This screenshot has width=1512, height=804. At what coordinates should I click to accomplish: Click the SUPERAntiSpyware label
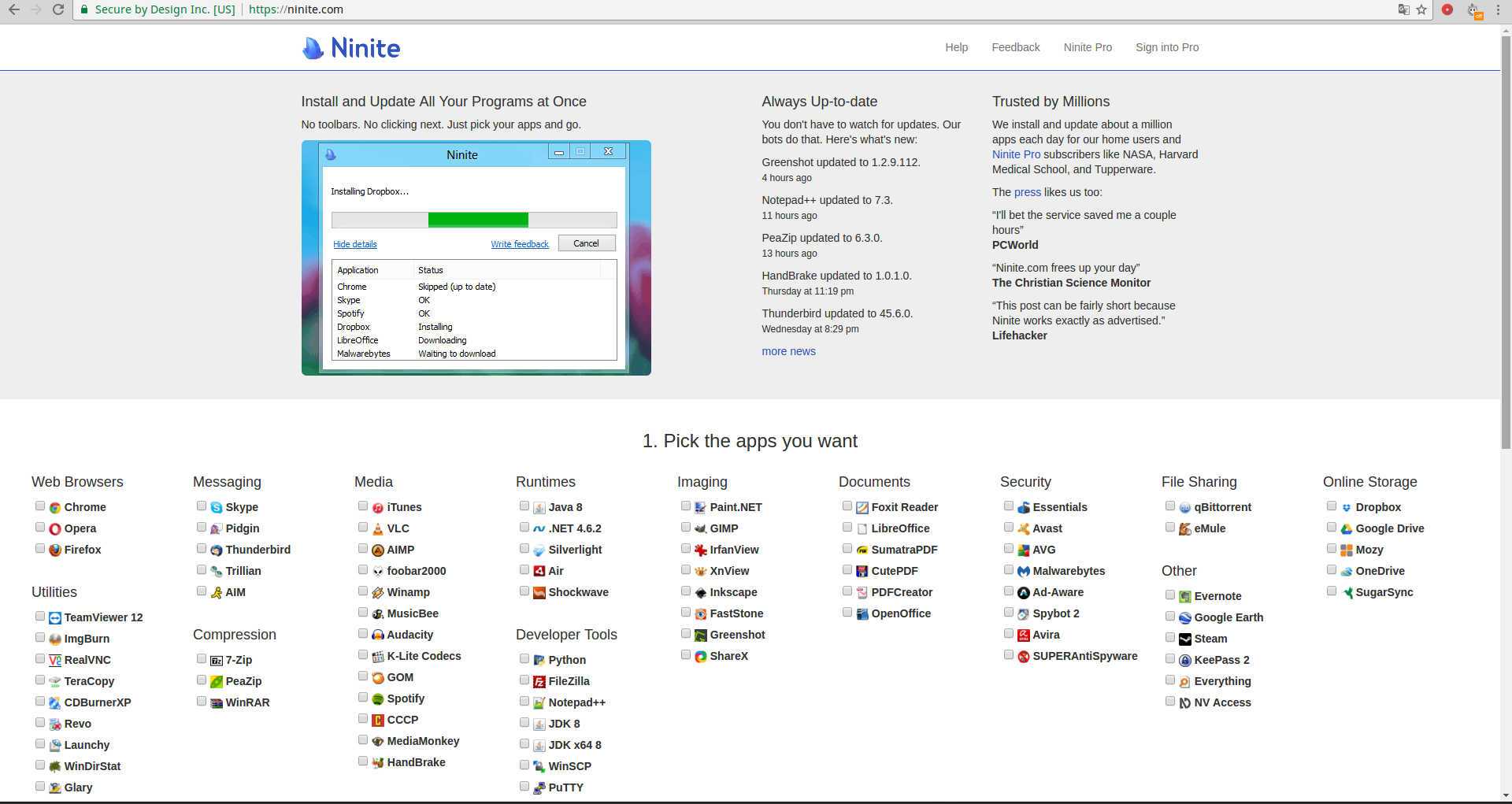pyautogui.click(x=1085, y=656)
